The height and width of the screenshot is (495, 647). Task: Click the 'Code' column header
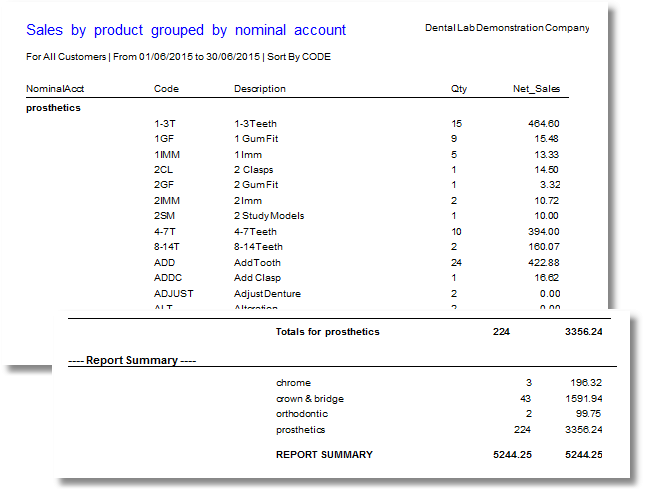pyautogui.click(x=166, y=89)
